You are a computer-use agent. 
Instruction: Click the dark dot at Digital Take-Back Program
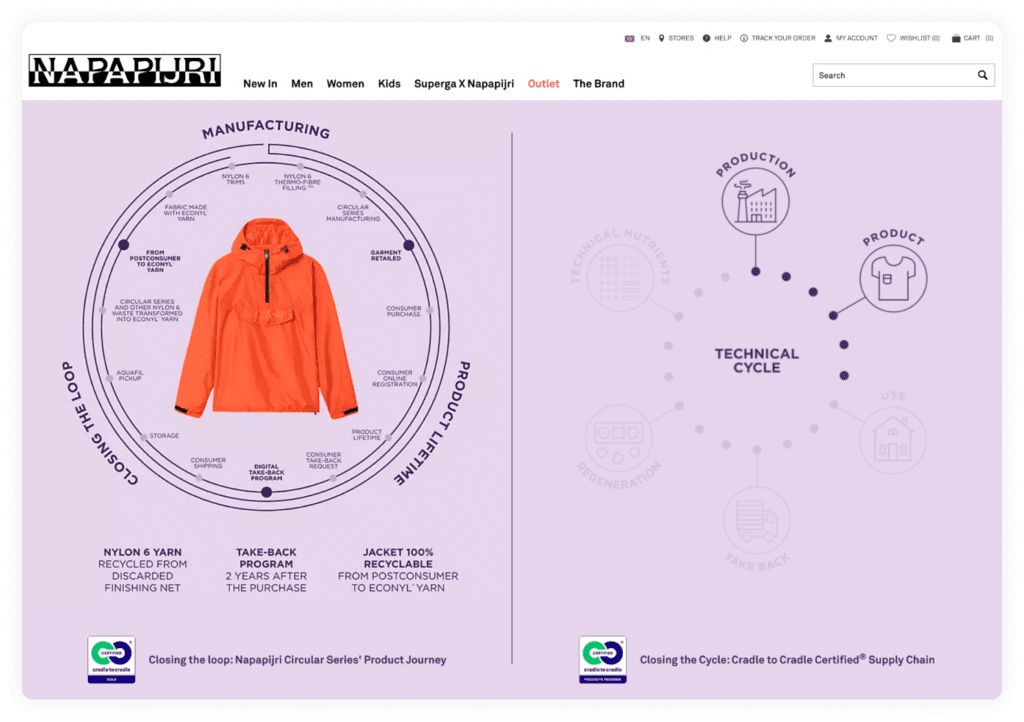[x=266, y=492]
